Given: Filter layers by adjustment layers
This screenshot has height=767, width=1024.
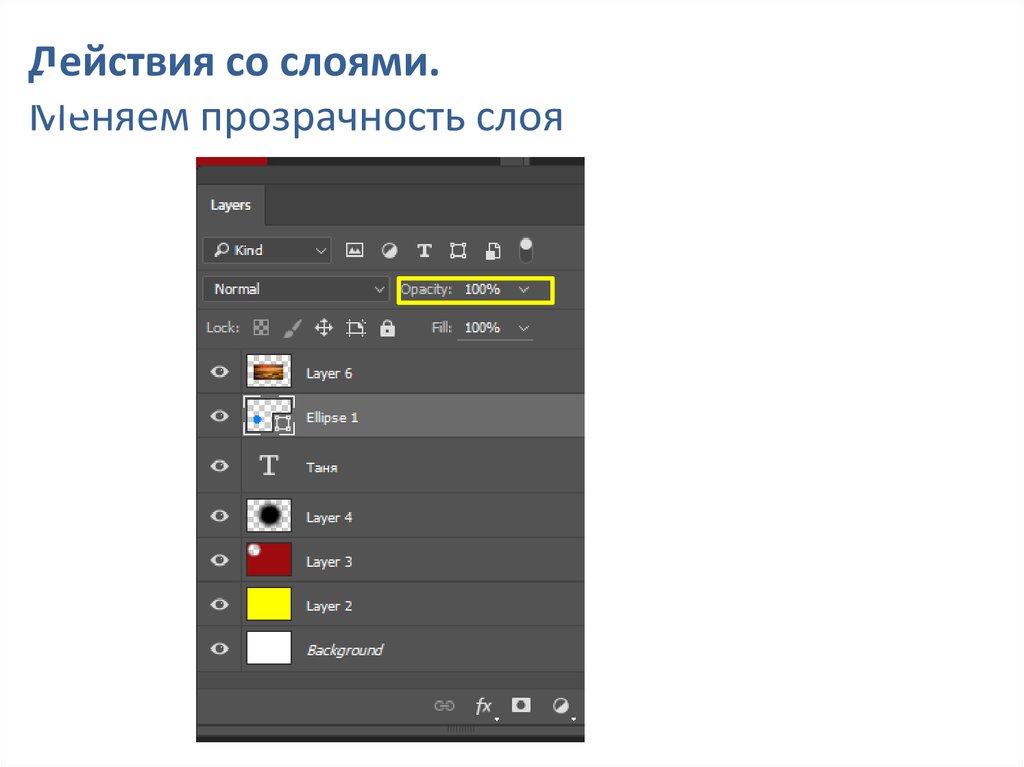Looking at the screenshot, I should coord(389,250).
